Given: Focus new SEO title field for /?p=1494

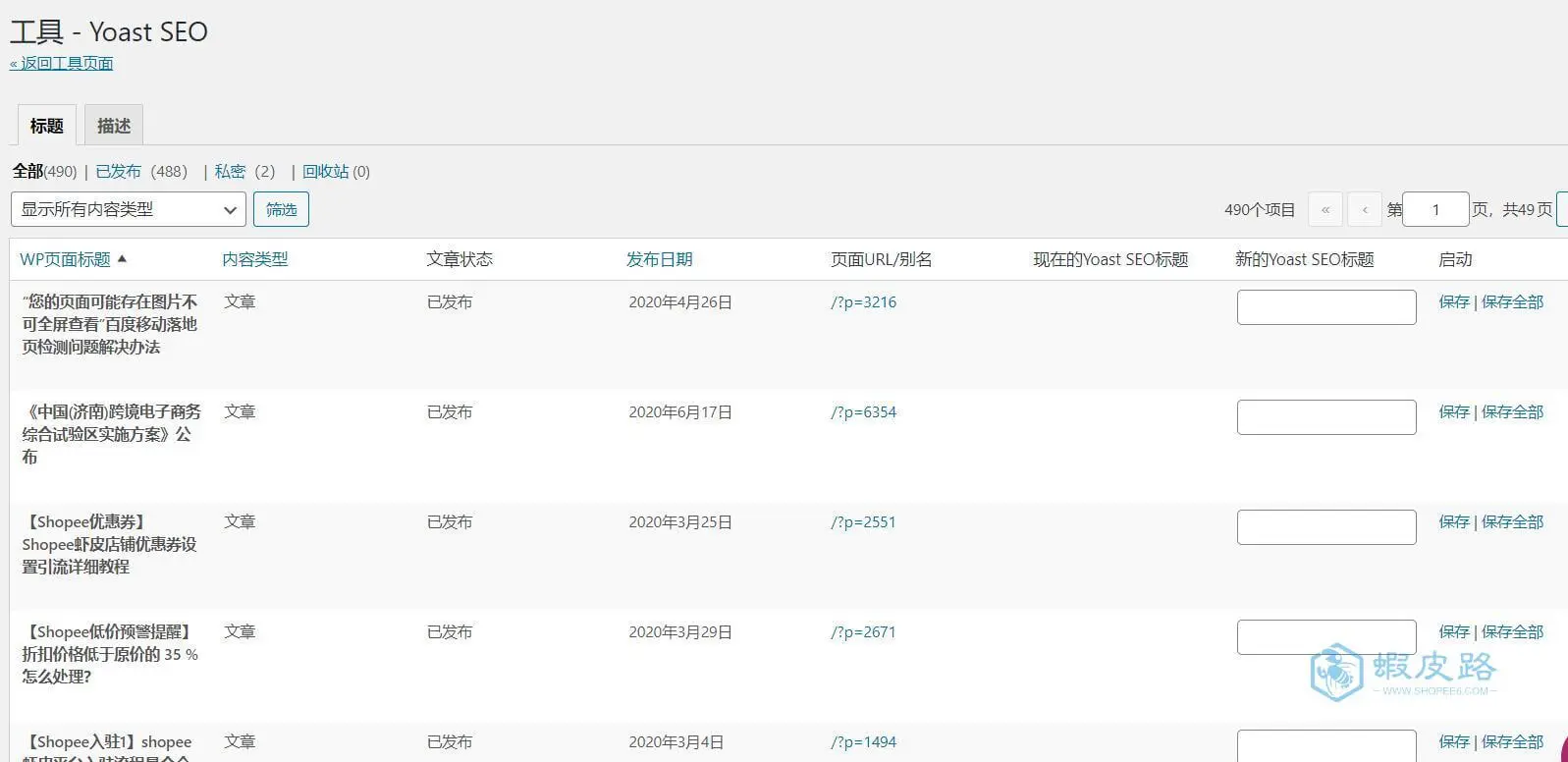Looking at the screenshot, I should click(1326, 745).
